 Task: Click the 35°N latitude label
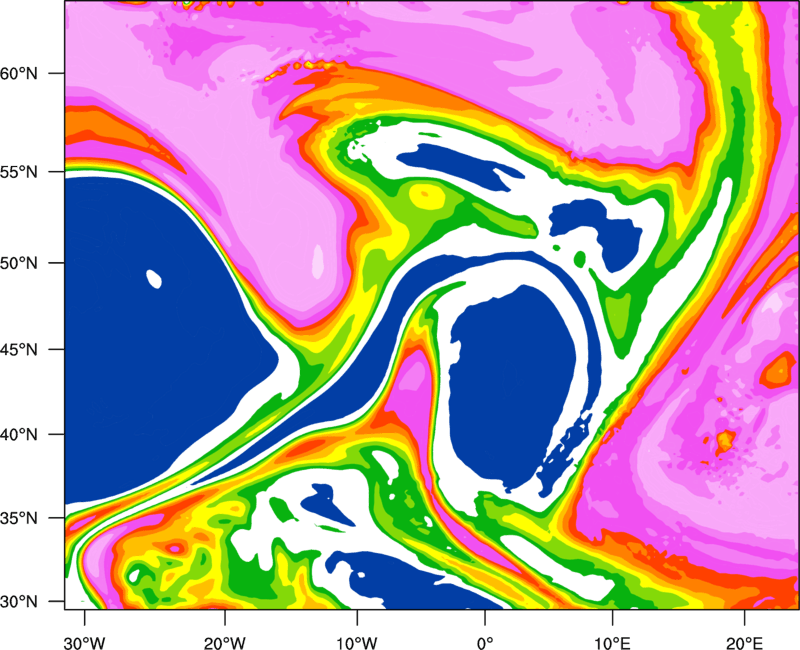click(19, 518)
